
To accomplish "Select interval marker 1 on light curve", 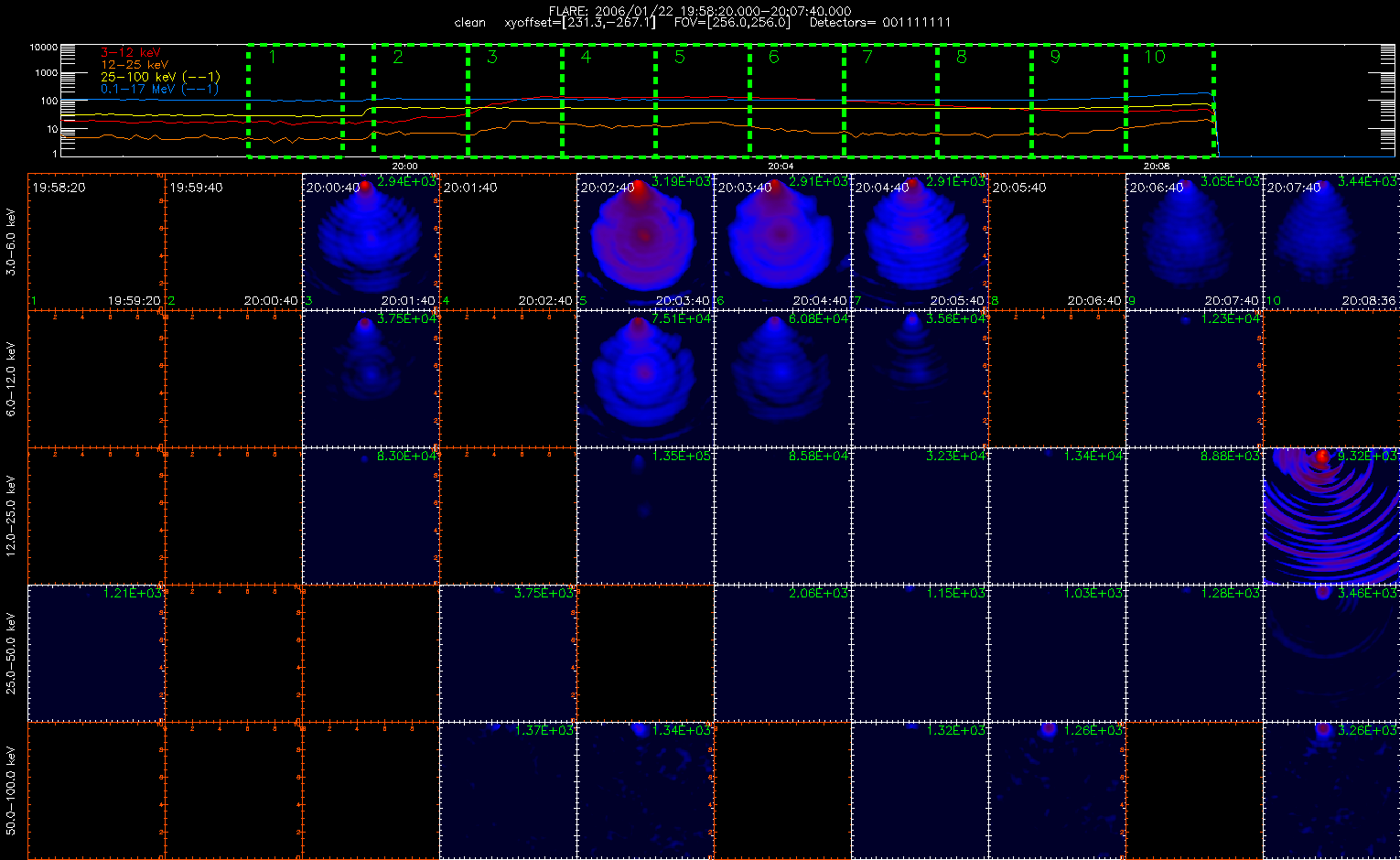I will 272,58.
